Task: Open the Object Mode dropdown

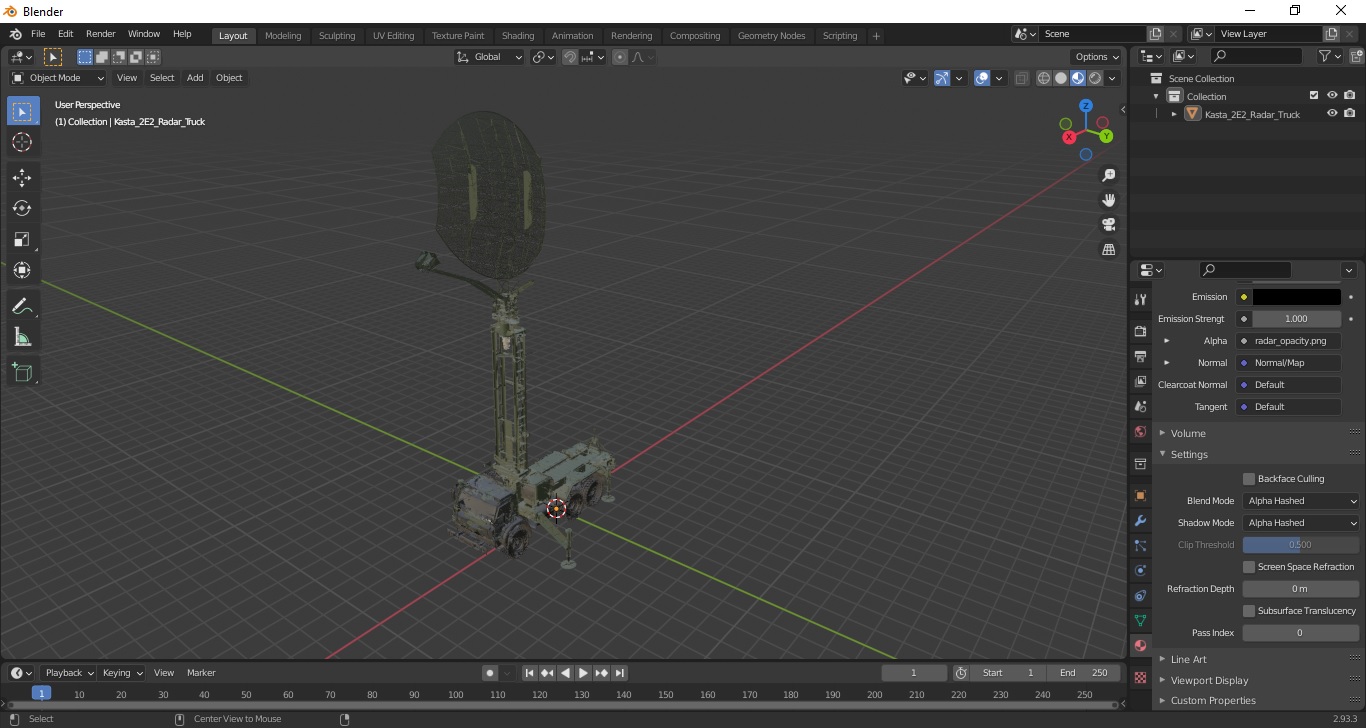Action: [58, 78]
